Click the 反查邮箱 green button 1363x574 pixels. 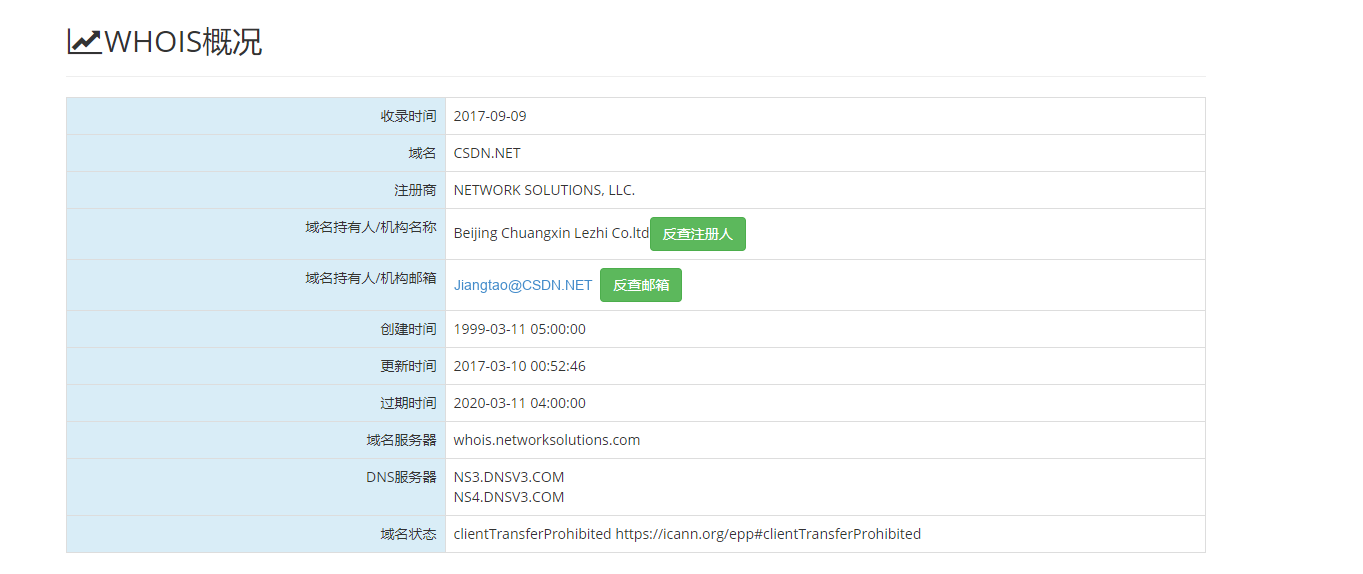[641, 285]
